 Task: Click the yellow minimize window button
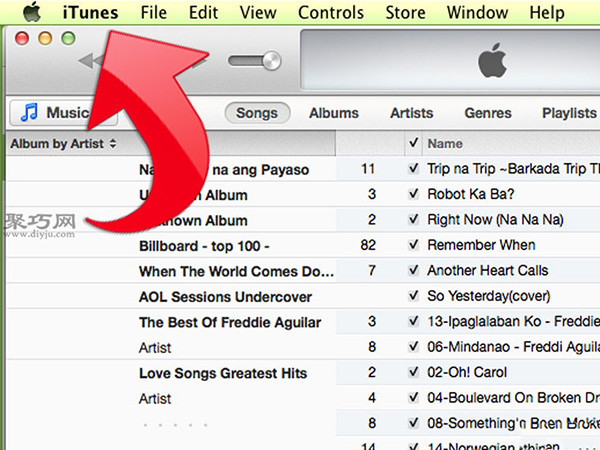[46, 37]
